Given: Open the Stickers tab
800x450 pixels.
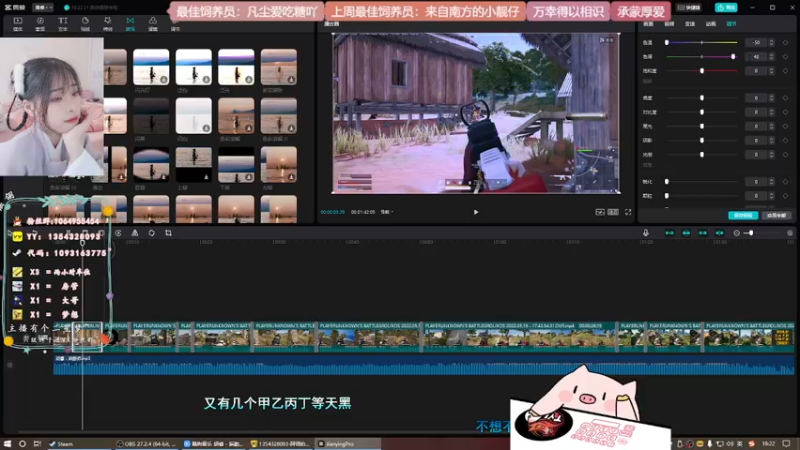Looking at the screenshot, I should [x=85, y=23].
